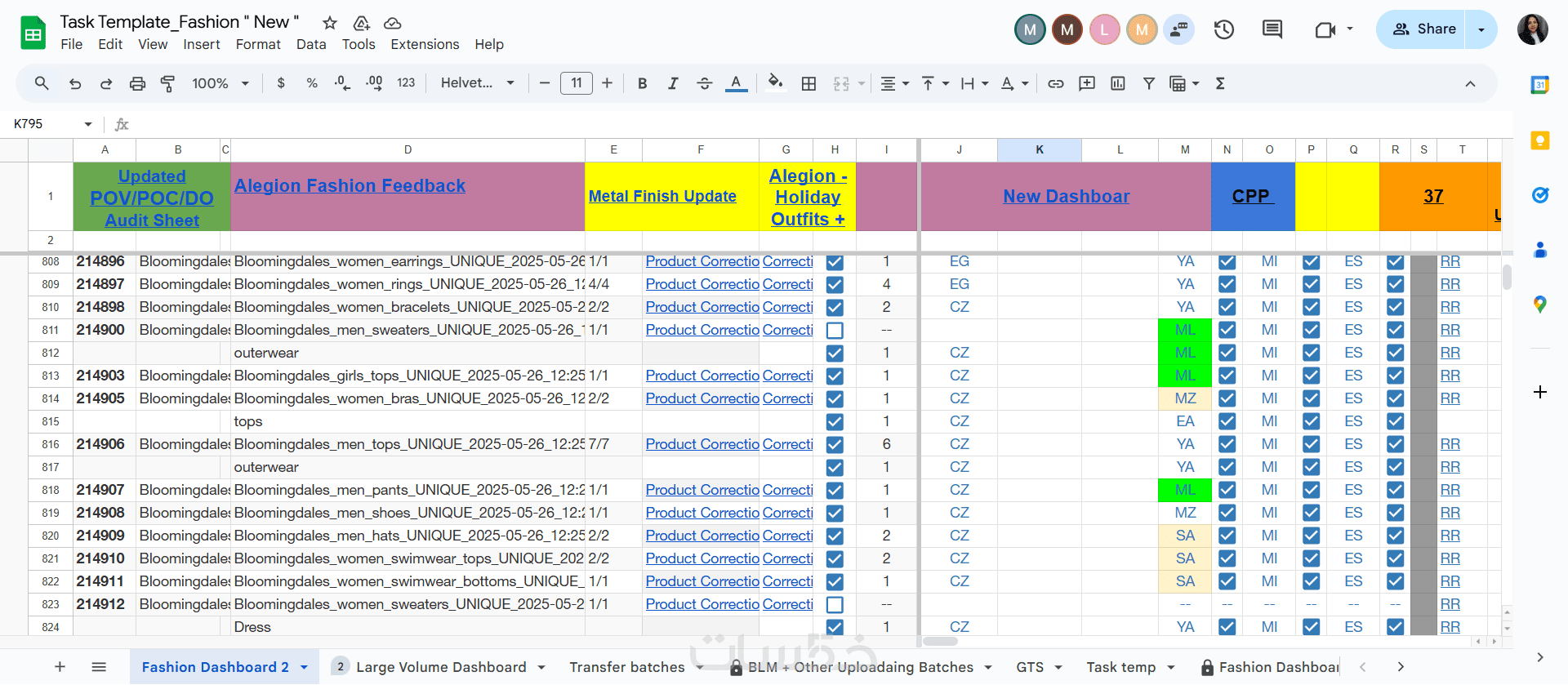This screenshot has height=685, width=1568.
Task: Decrease decimal places icon
Action: click(x=342, y=83)
